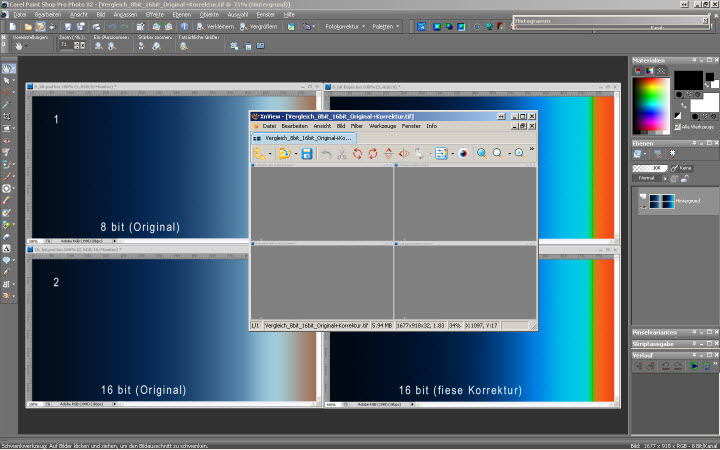720x450 pixels.
Task: Click the undo arrow in XnView toolbar
Action: click(x=325, y=153)
